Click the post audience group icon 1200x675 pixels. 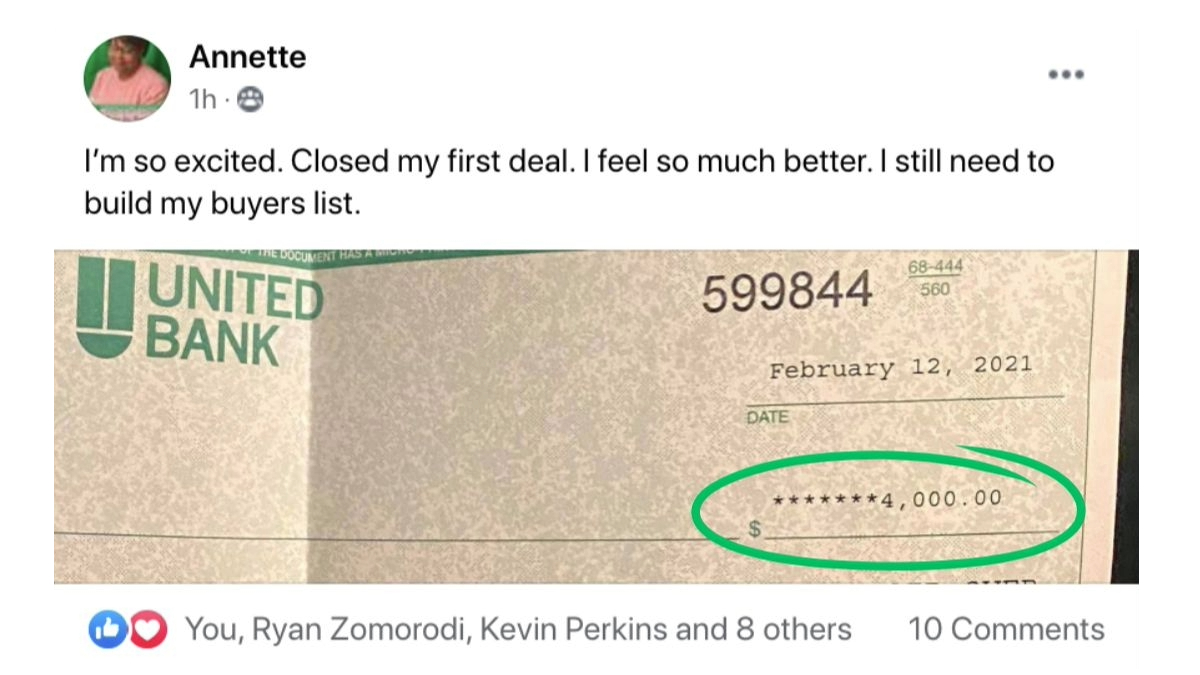(x=253, y=99)
